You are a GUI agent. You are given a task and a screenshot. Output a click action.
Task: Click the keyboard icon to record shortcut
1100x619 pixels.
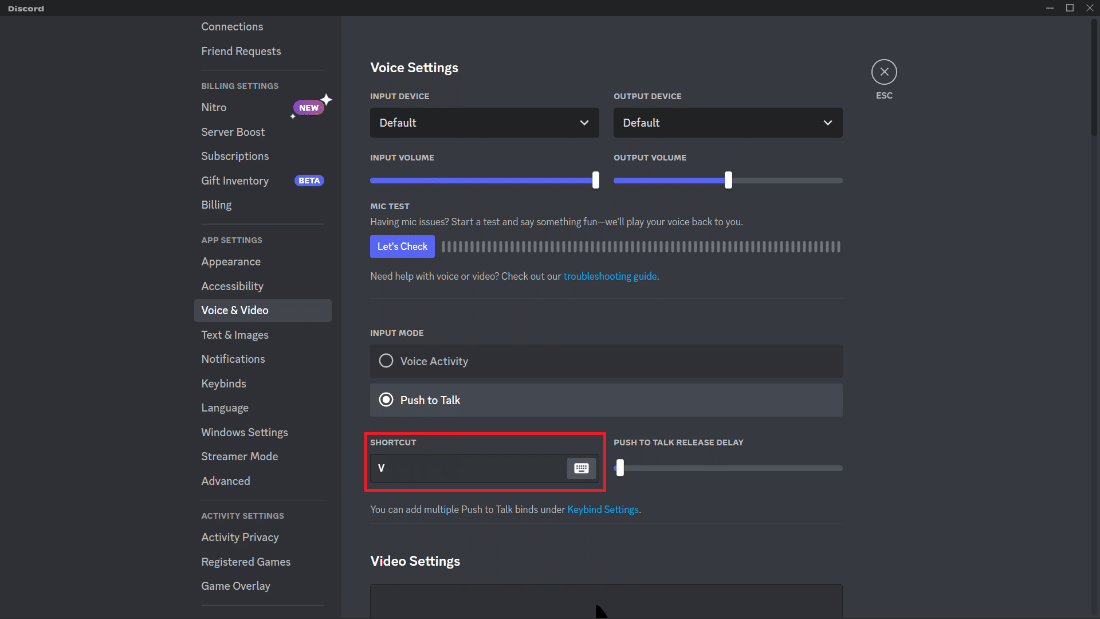point(581,468)
